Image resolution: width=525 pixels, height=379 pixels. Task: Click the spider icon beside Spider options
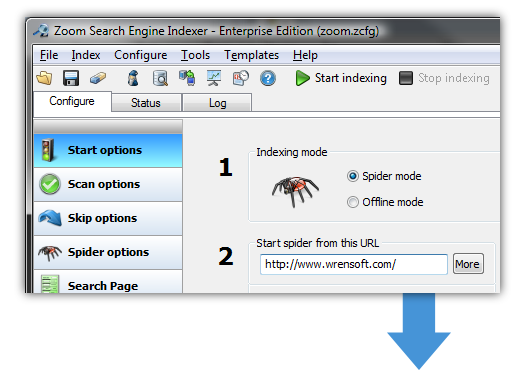pos(50,252)
